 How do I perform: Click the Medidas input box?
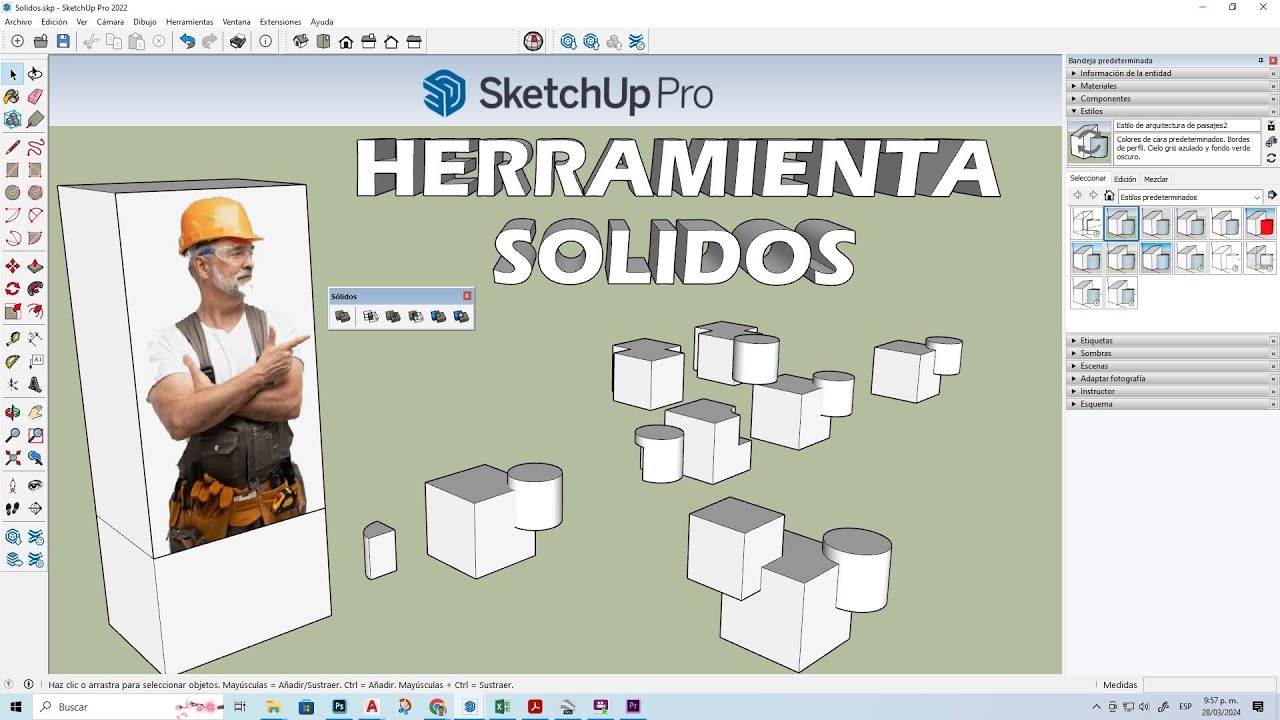point(1209,685)
